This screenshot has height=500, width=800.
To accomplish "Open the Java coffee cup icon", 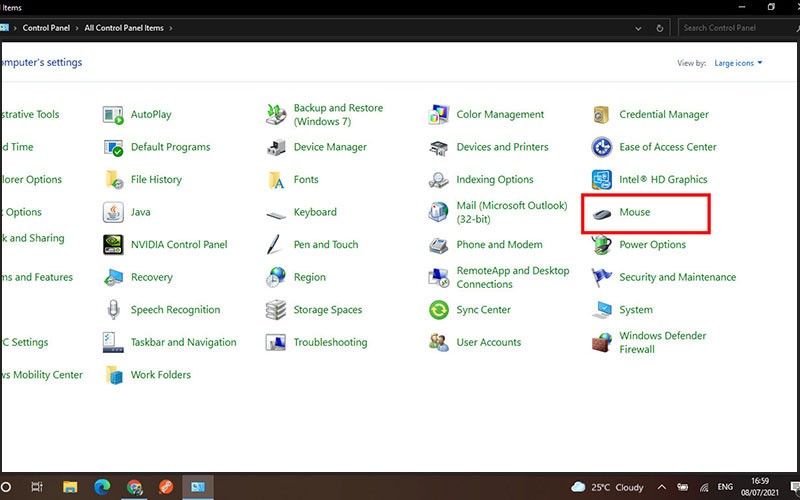I will point(113,212).
